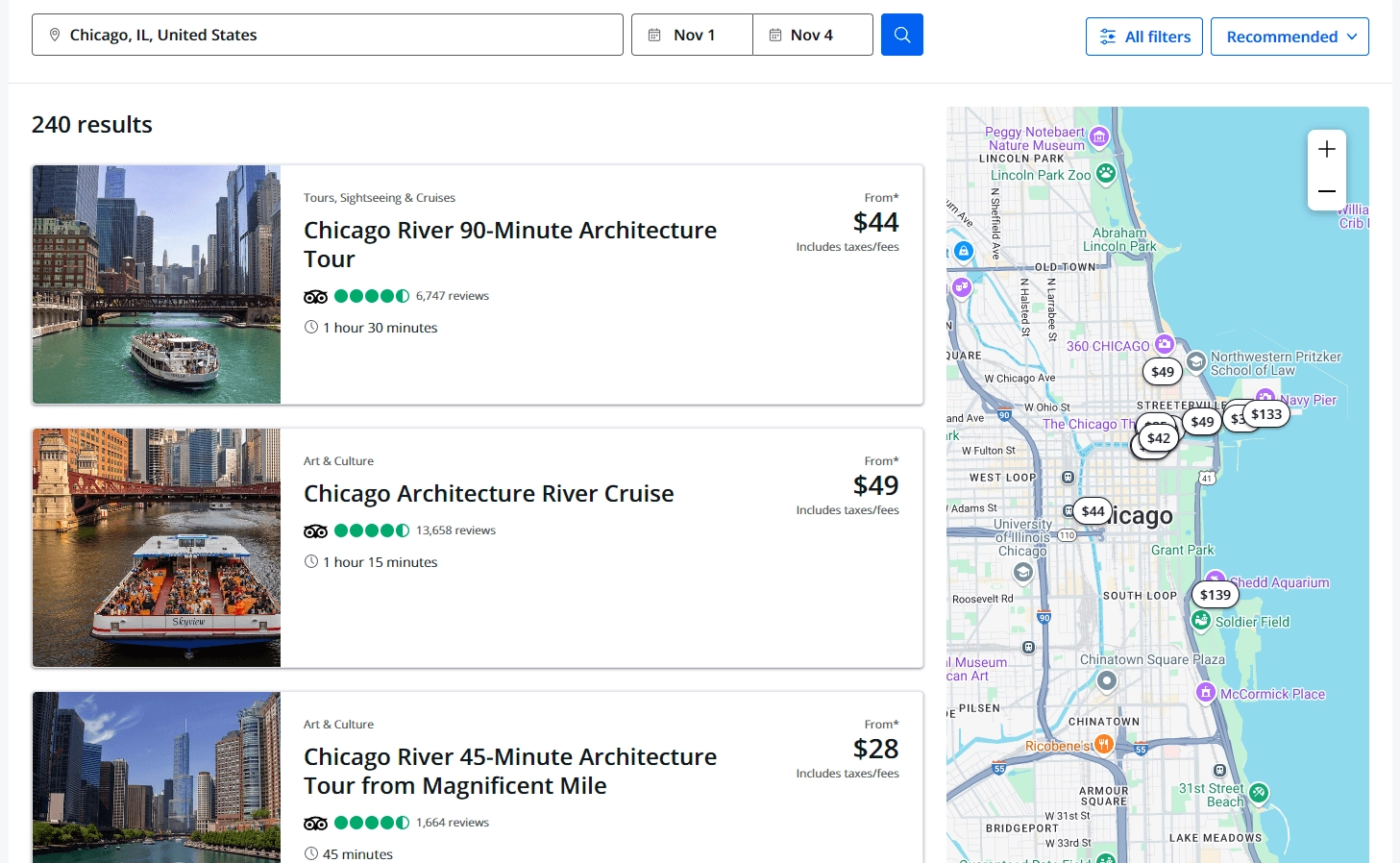Screen dimensions: 1400x863
Task: Select the $133 price marker near Navy Pier
Action: pyautogui.click(x=1266, y=414)
